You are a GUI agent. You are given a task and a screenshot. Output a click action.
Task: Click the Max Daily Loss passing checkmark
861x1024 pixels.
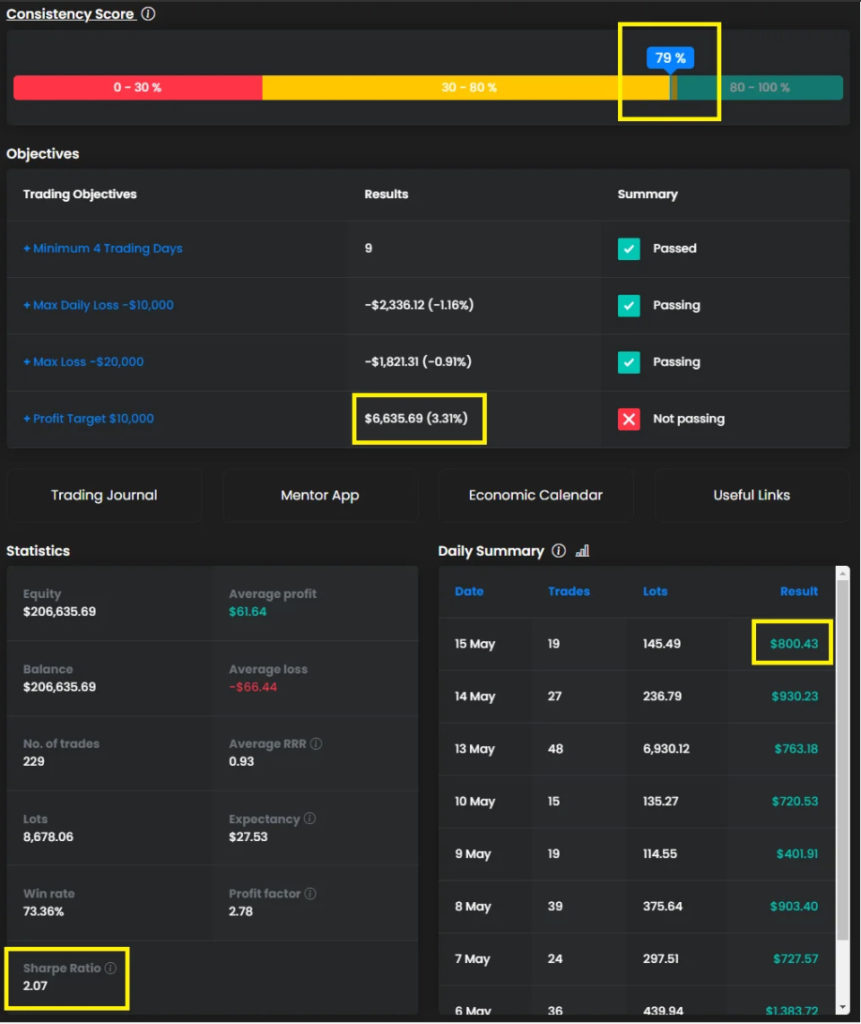629,305
